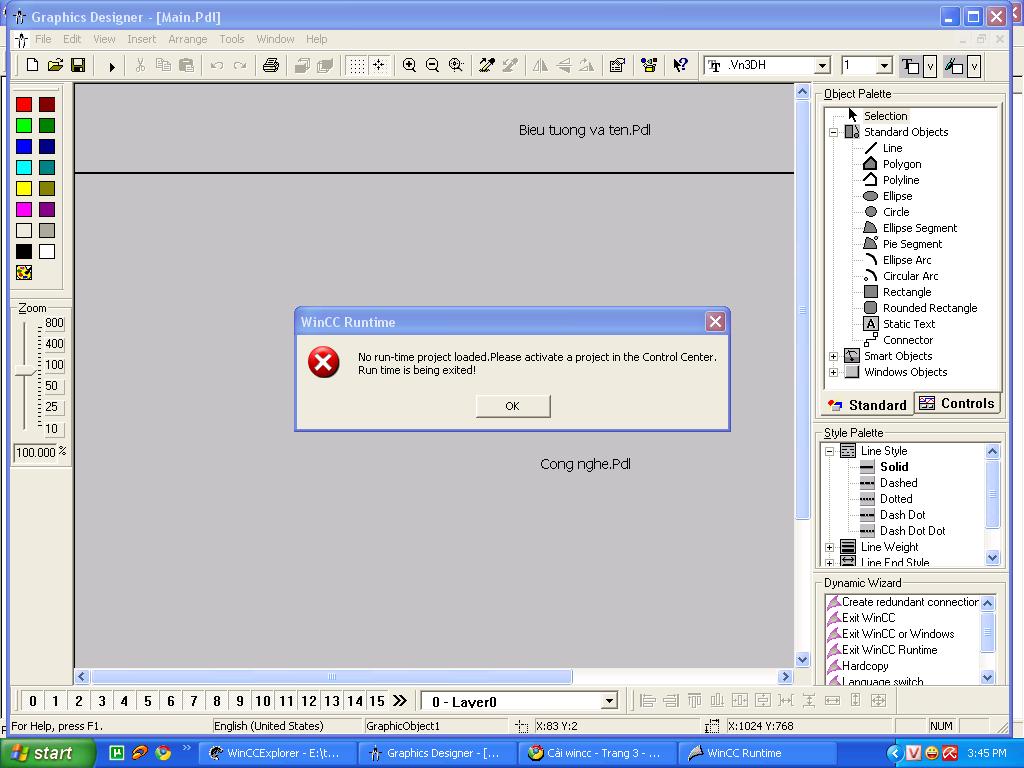Choose the yellow color swatch
The width and height of the screenshot is (1024, 768).
[x=24, y=188]
